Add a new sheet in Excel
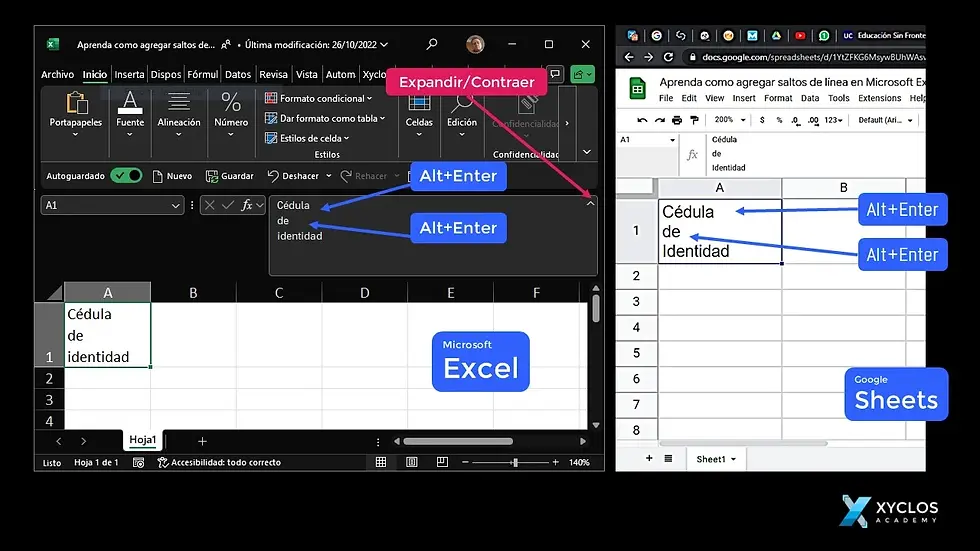This screenshot has width=980, height=551. [202, 442]
